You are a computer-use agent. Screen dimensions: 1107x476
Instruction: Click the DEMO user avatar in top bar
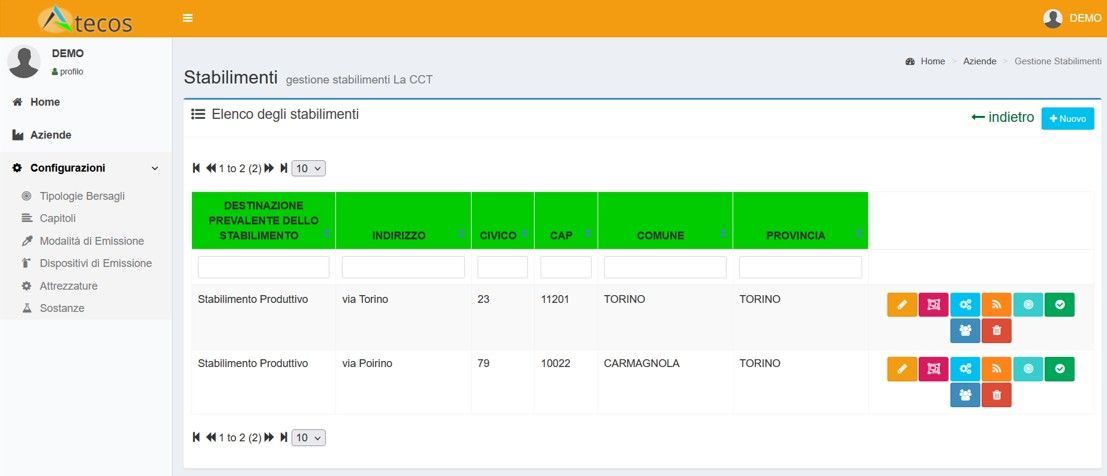click(x=1052, y=18)
